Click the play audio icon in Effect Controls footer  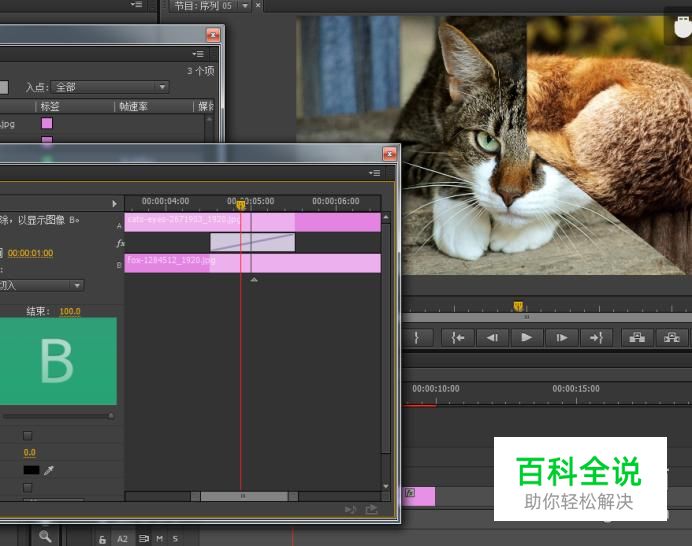(350, 510)
